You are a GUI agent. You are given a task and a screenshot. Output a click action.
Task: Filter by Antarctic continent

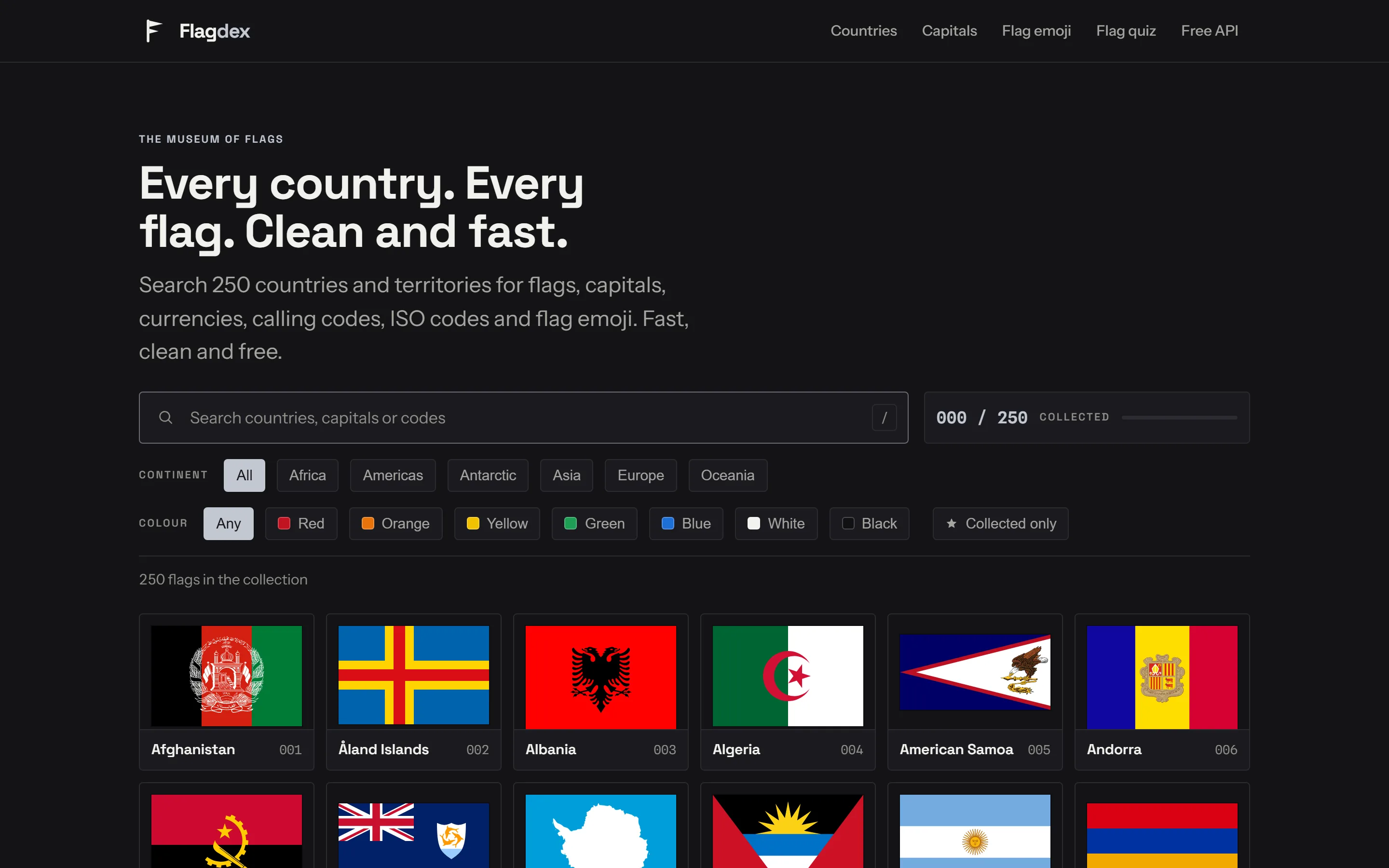click(x=487, y=475)
